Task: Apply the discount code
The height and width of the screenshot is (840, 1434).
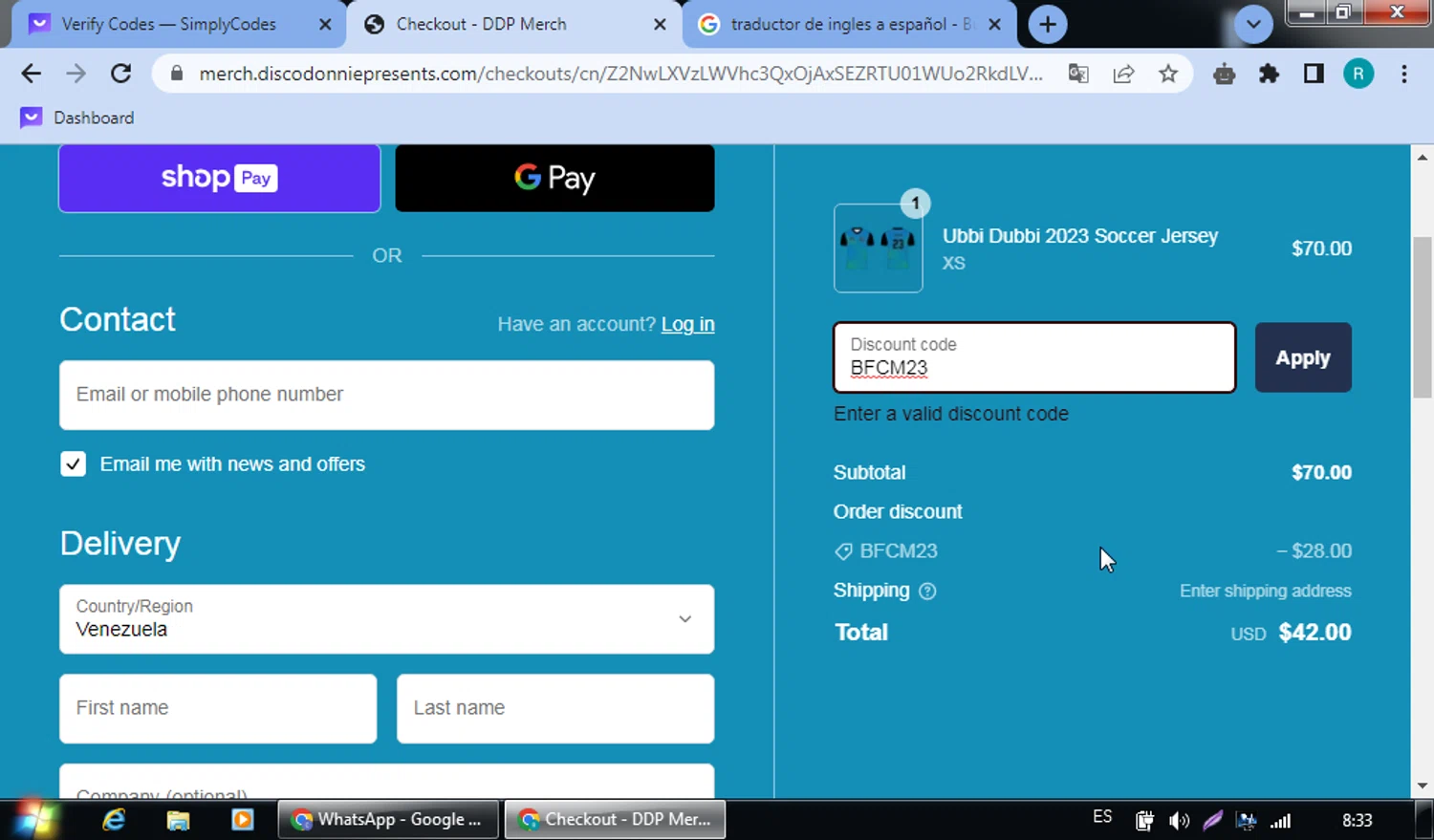Action: tap(1303, 357)
